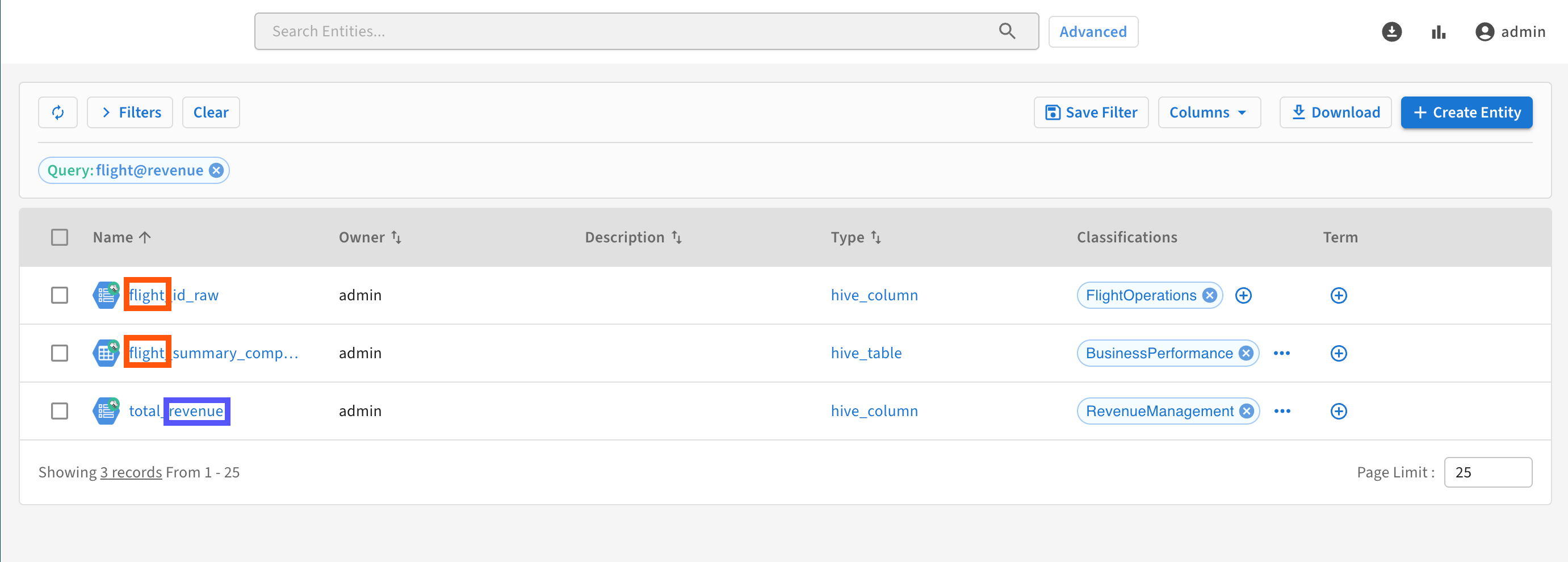Open the statistics bar chart icon
The height and width of the screenshot is (562, 1568).
[x=1439, y=32]
